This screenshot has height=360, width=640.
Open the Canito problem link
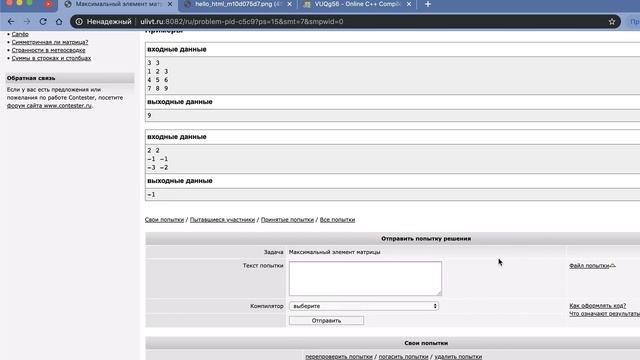click(20, 34)
